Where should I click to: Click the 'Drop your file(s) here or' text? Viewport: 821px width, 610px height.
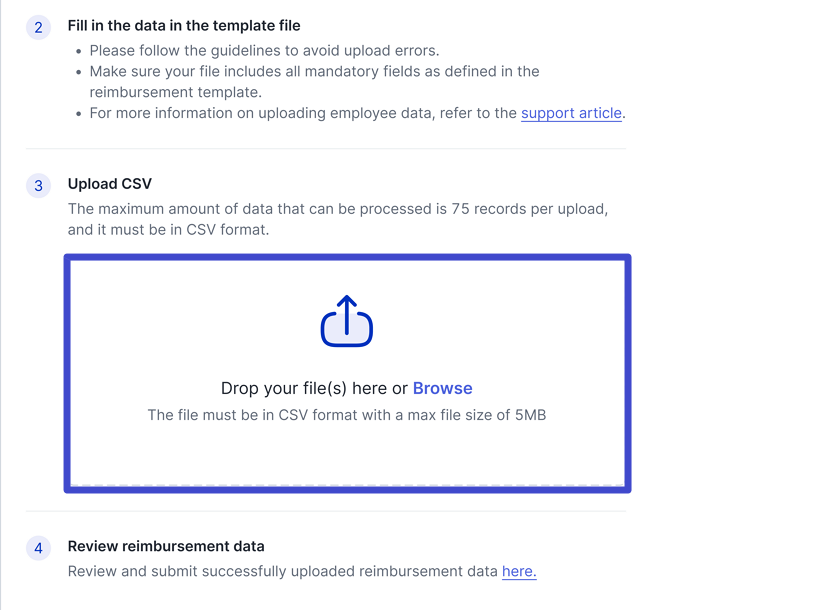coord(314,388)
